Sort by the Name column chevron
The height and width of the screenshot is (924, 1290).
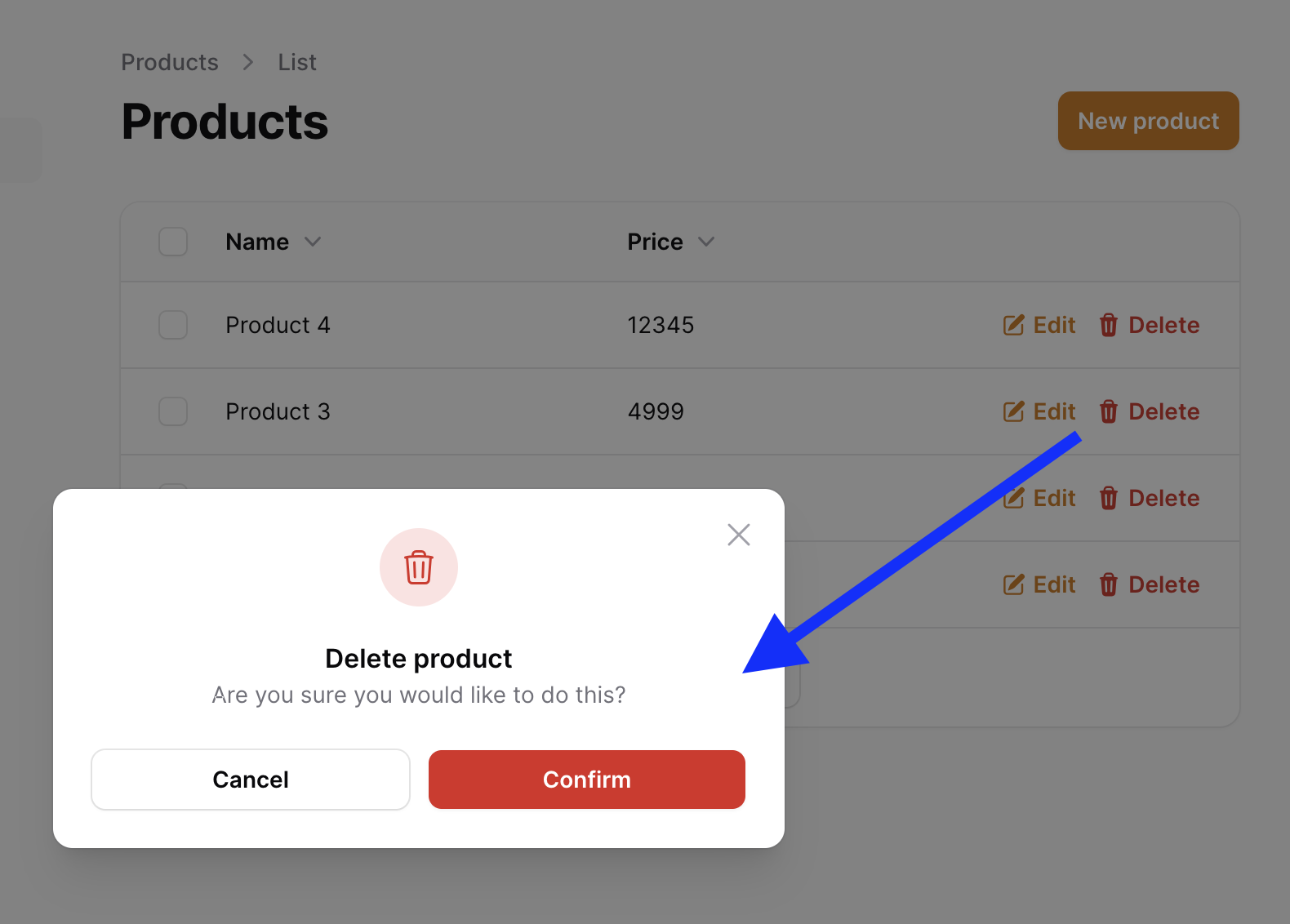313,242
